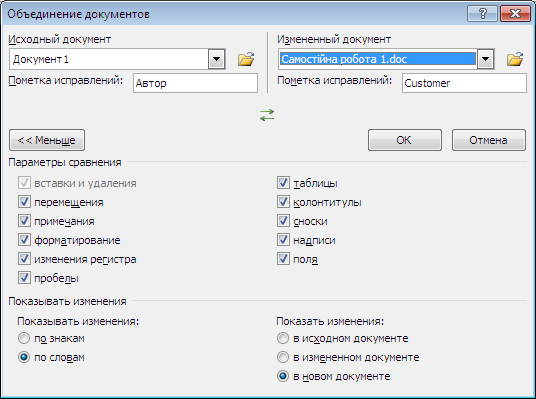The height and width of the screenshot is (399, 536).
Task: Browse for revised document with folder icon
Action: 515,59
